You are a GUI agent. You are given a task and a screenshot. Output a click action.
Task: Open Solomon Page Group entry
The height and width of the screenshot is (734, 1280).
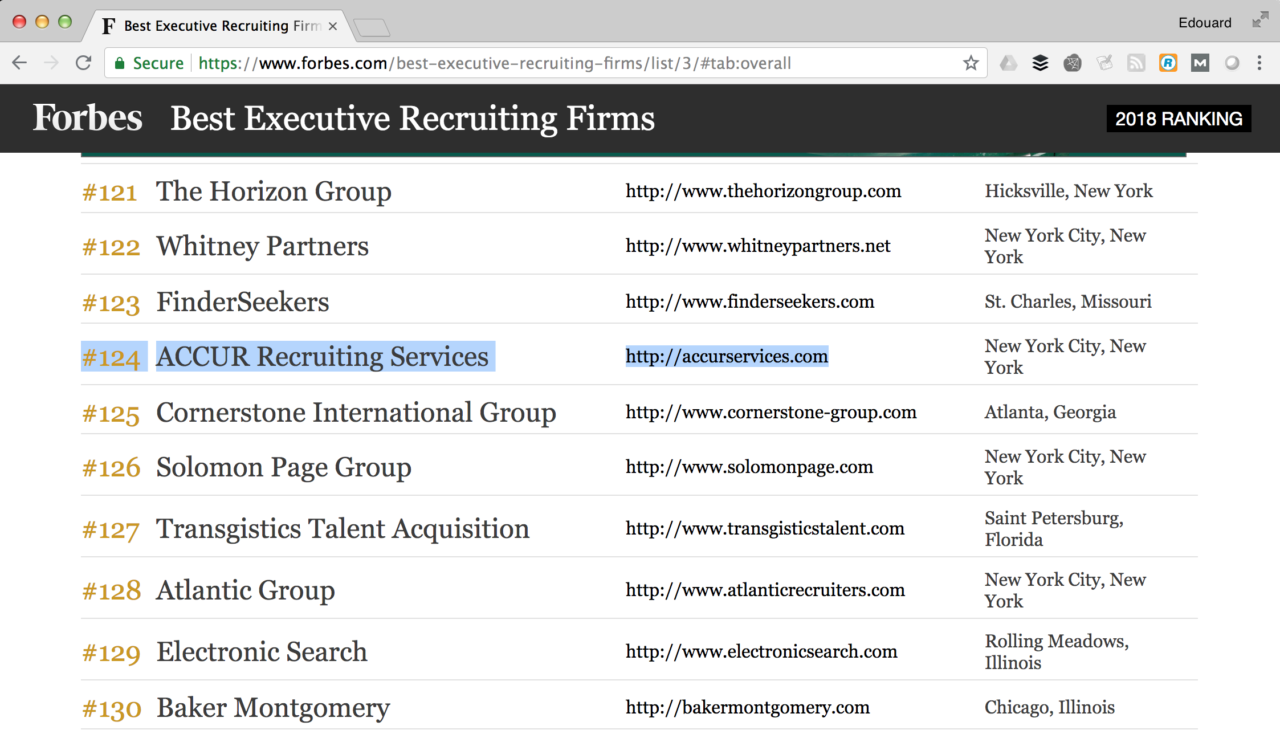[284, 467]
